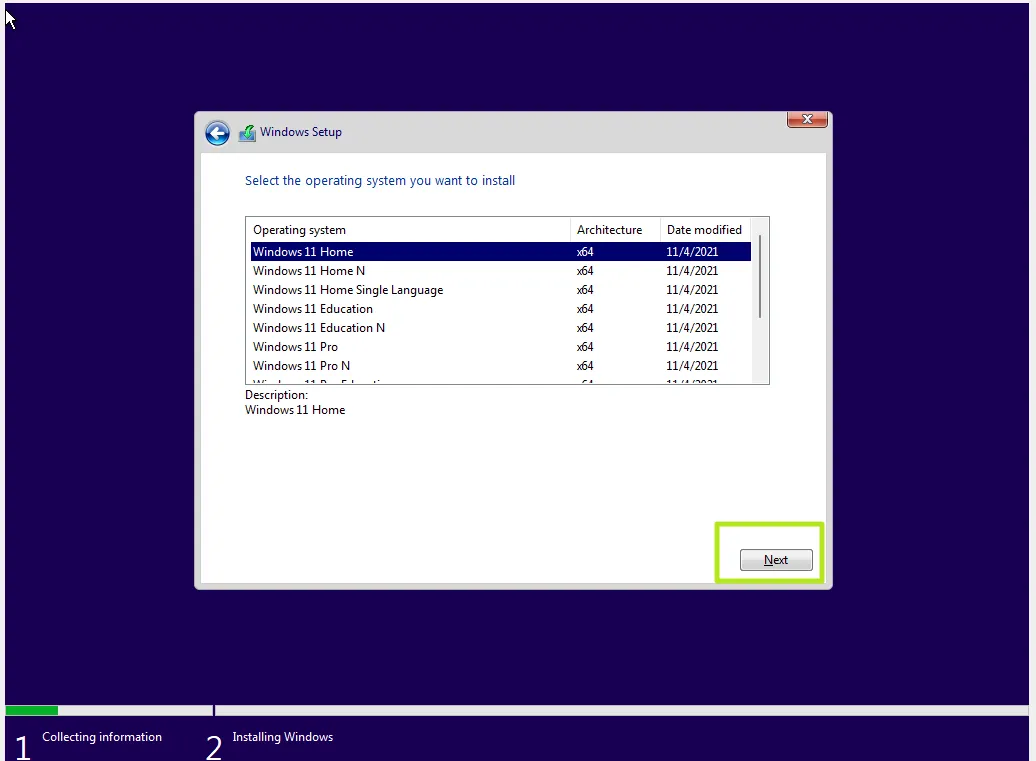Viewport: 1036px width, 761px height.
Task: Select Windows 11 Education edition
Action: click(312, 308)
